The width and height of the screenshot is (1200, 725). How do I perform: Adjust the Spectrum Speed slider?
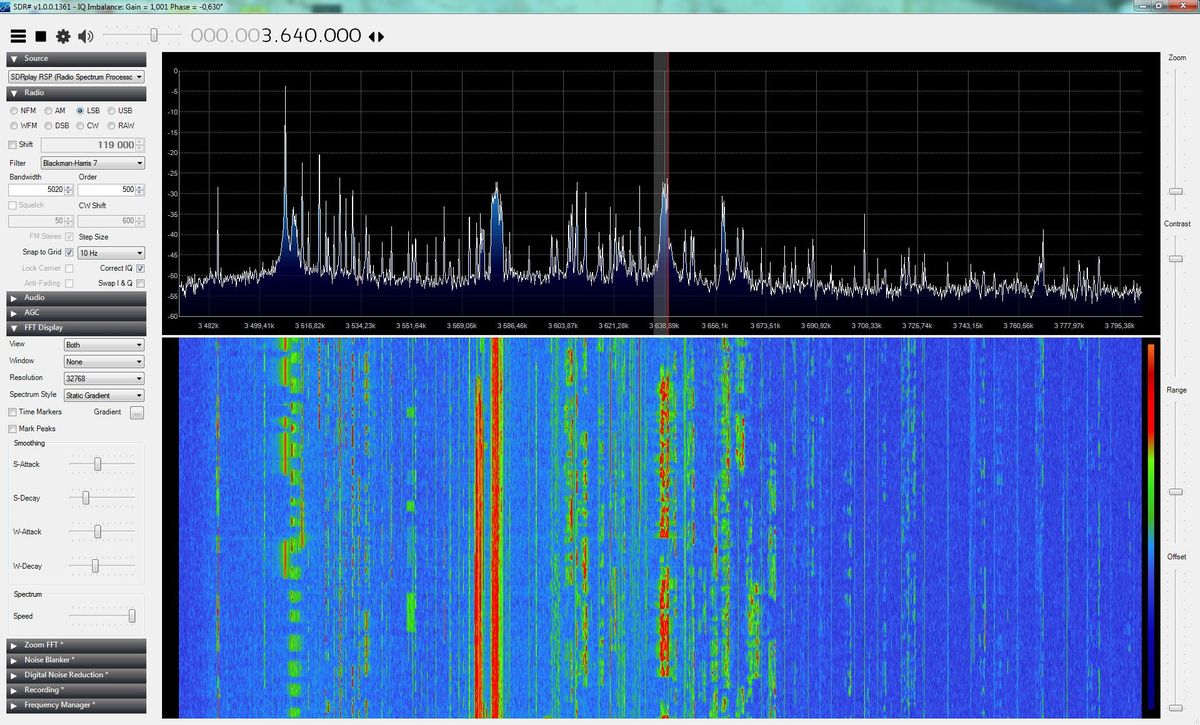pos(132,616)
